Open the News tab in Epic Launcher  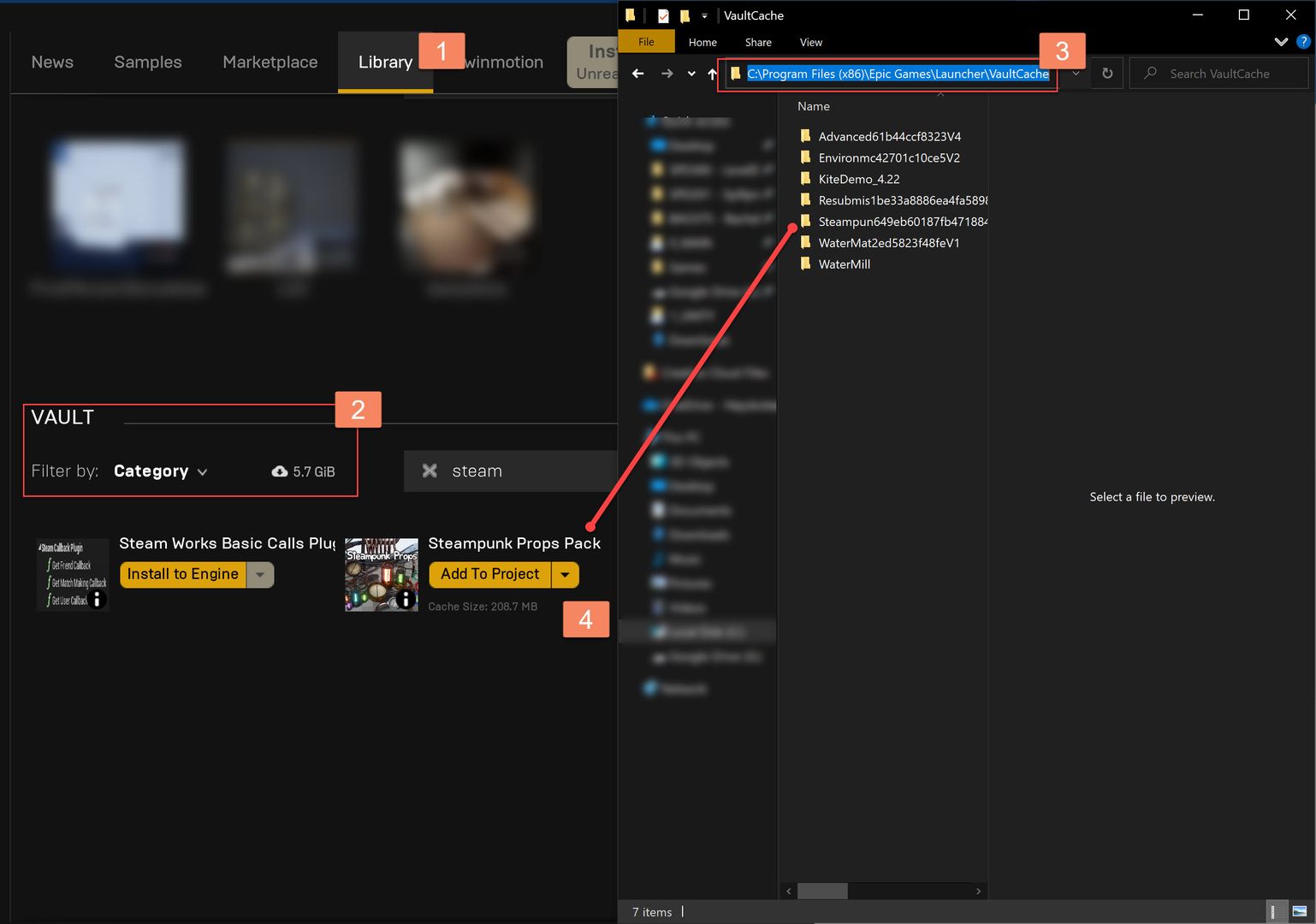pyautogui.click(x=52, y=62)
